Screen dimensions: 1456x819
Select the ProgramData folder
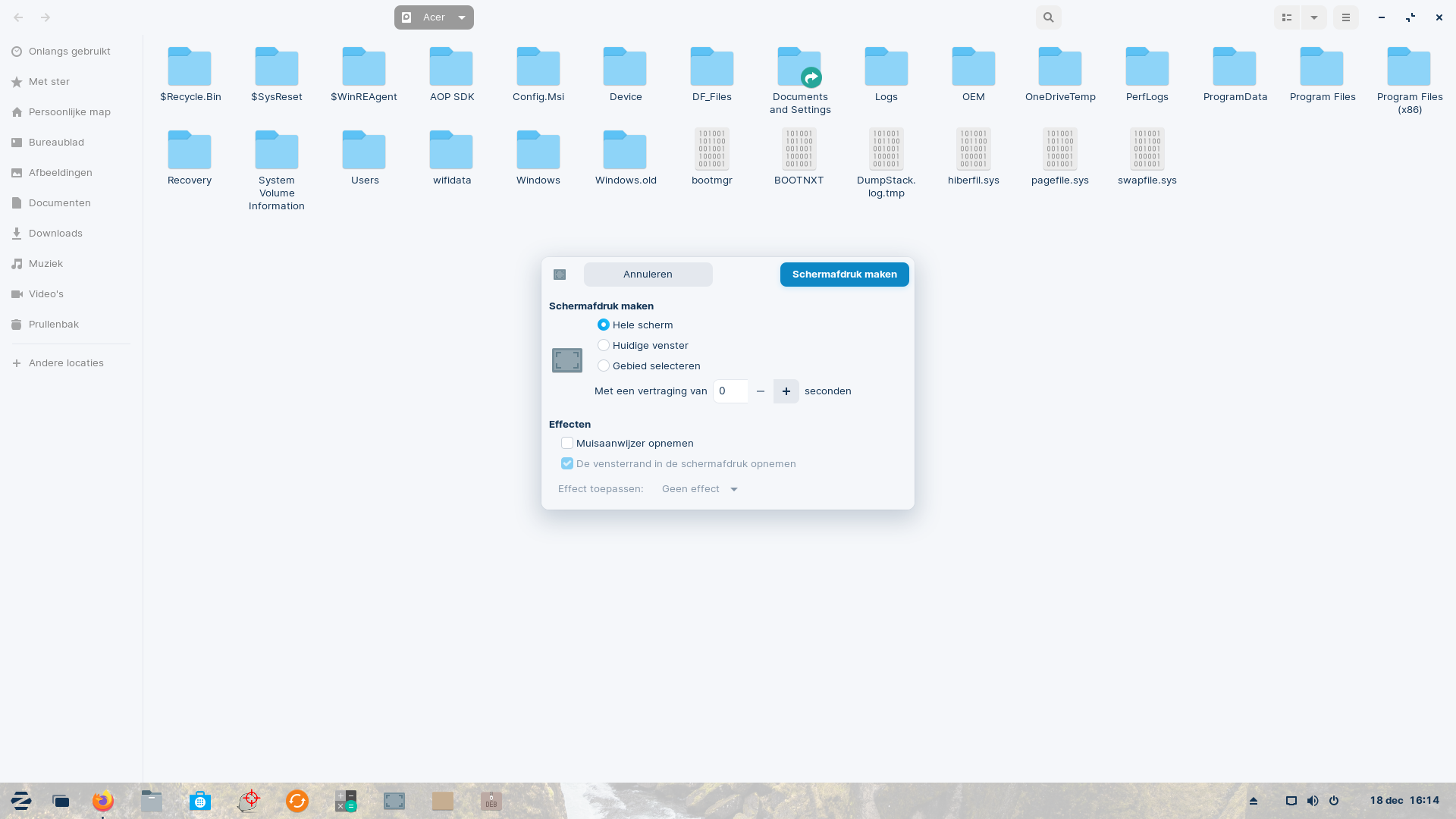[x=1235, y=74]
